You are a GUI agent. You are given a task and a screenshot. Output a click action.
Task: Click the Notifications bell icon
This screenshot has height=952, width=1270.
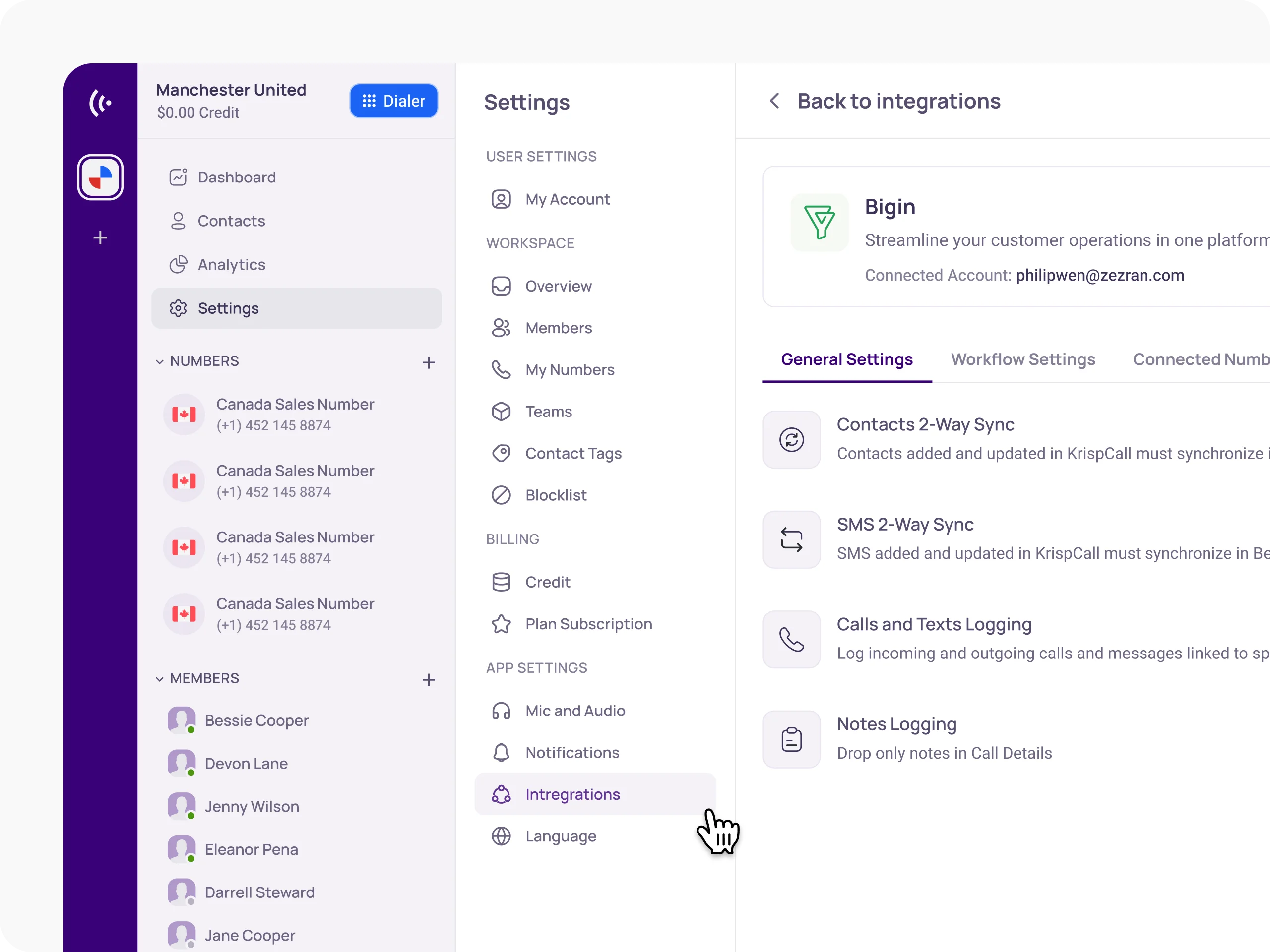click(x=501, y=752)
